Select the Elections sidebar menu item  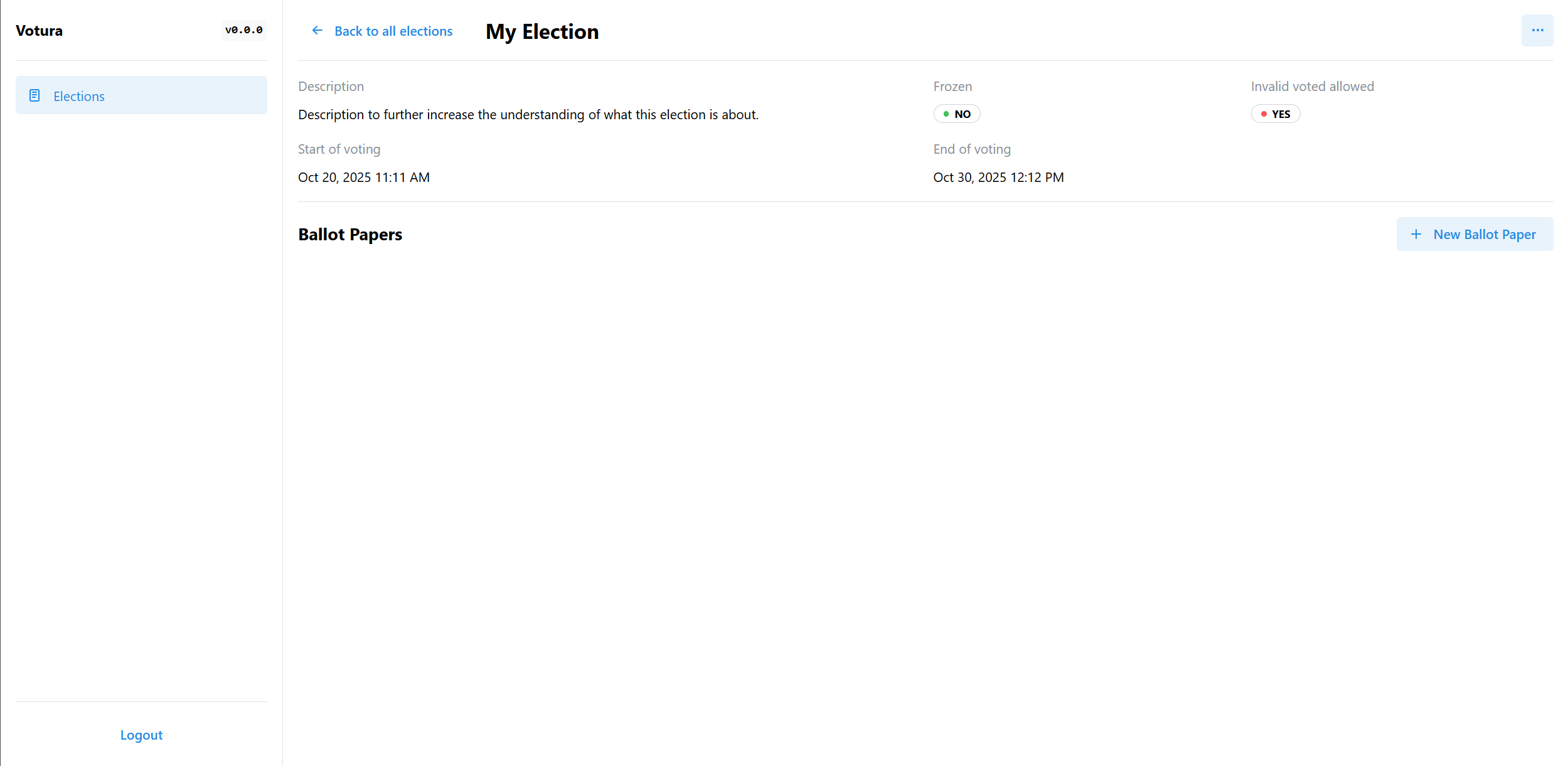141,95
